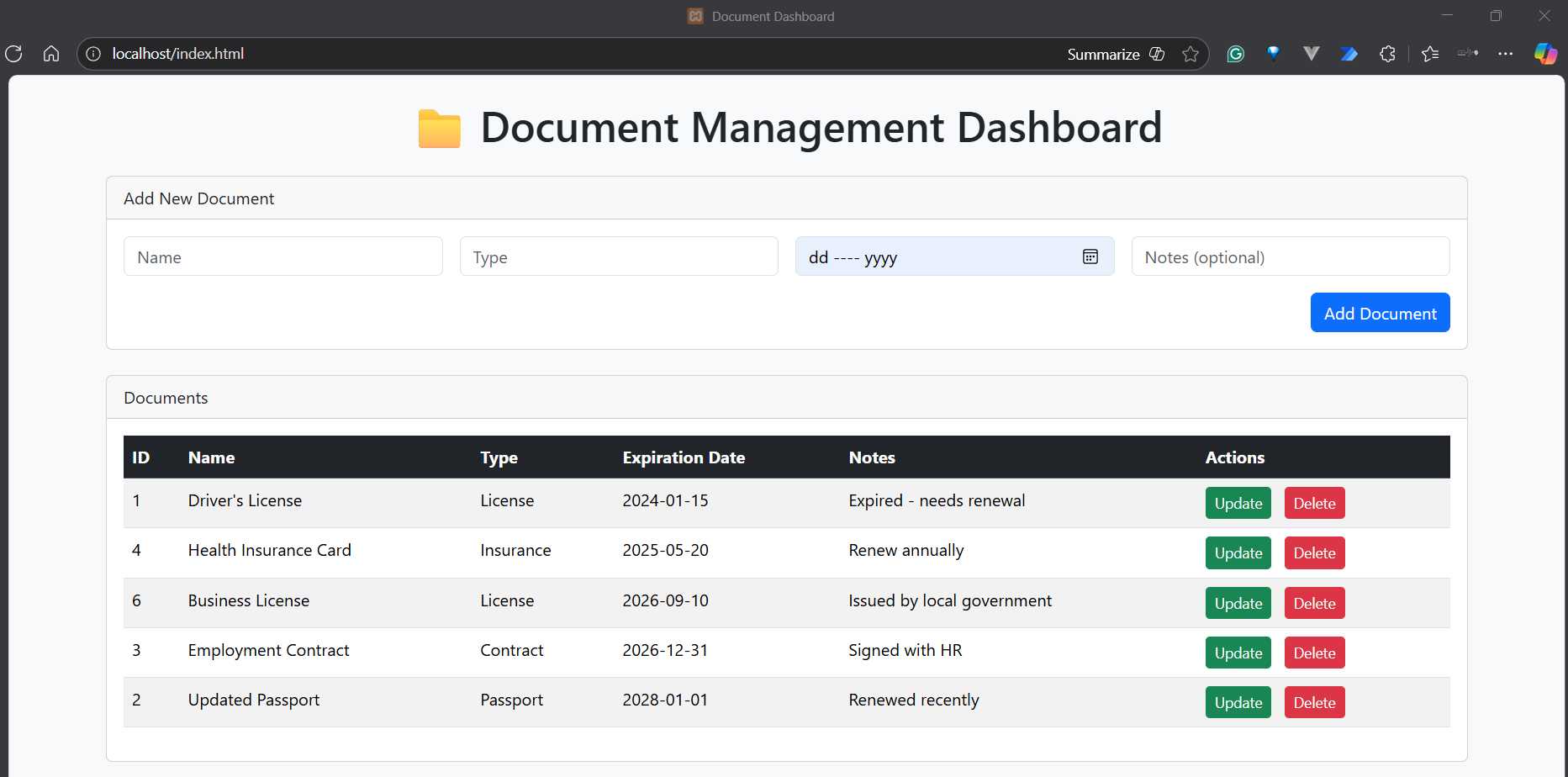Click the date 2028-01-01

pyautogui.click(x=665, y=700)
